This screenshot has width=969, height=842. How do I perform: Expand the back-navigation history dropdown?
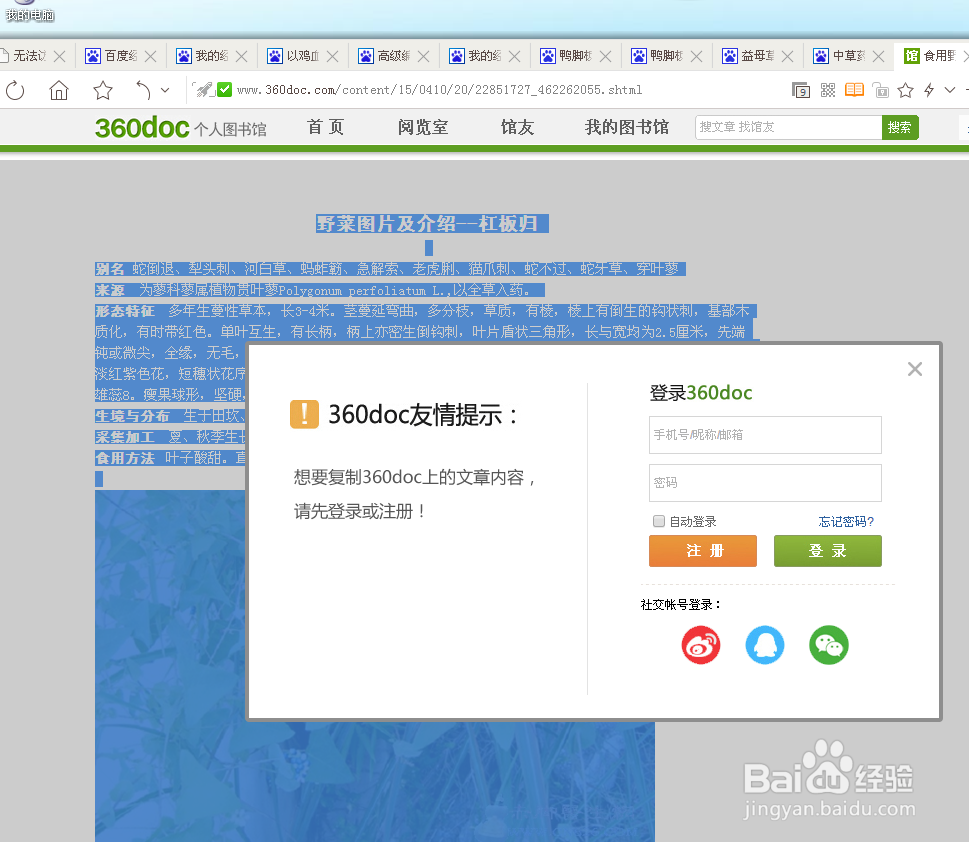coord(163,90)
